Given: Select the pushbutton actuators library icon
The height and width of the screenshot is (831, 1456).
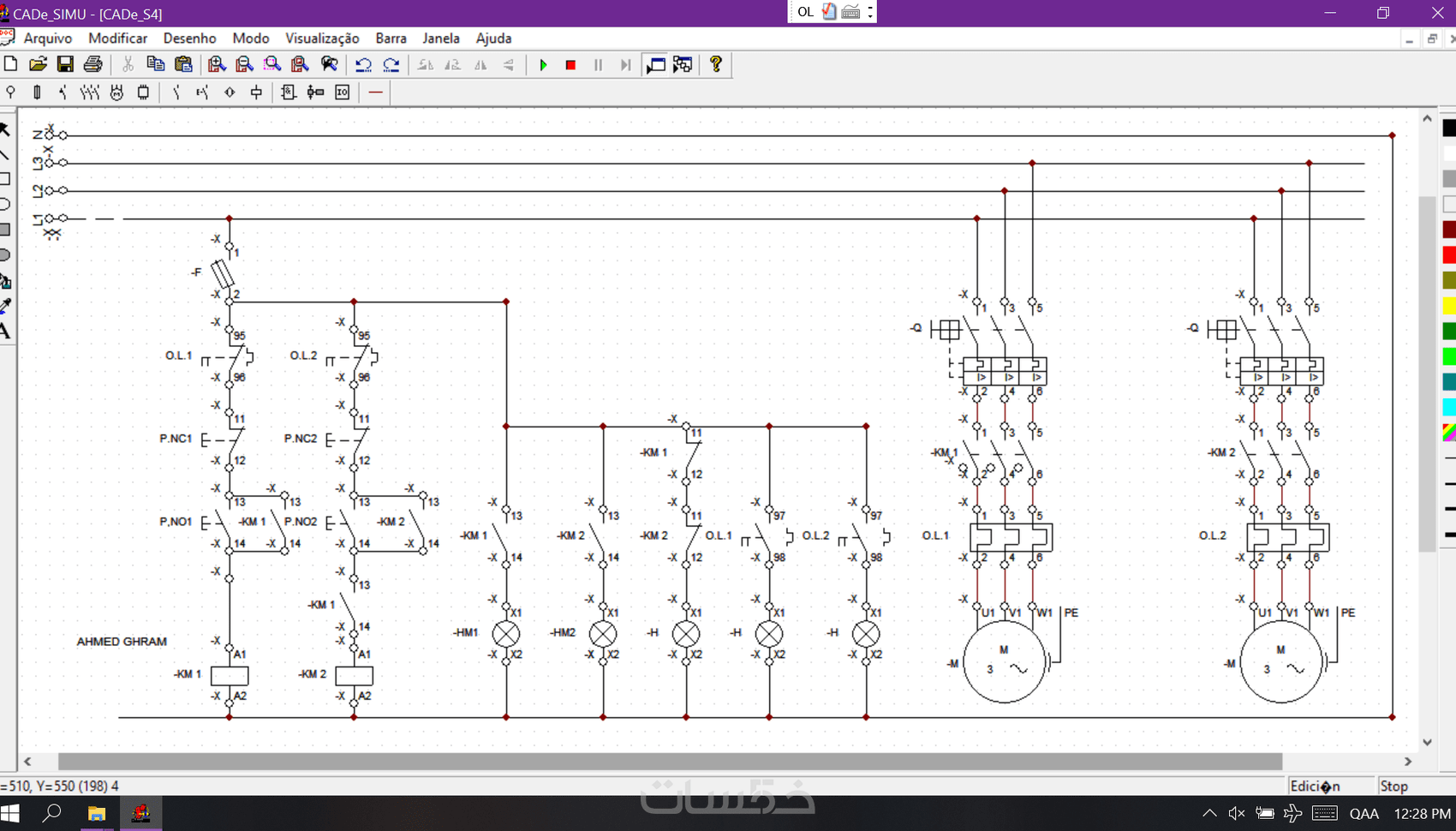Looking at the screenshot, I should pos(202,92).
